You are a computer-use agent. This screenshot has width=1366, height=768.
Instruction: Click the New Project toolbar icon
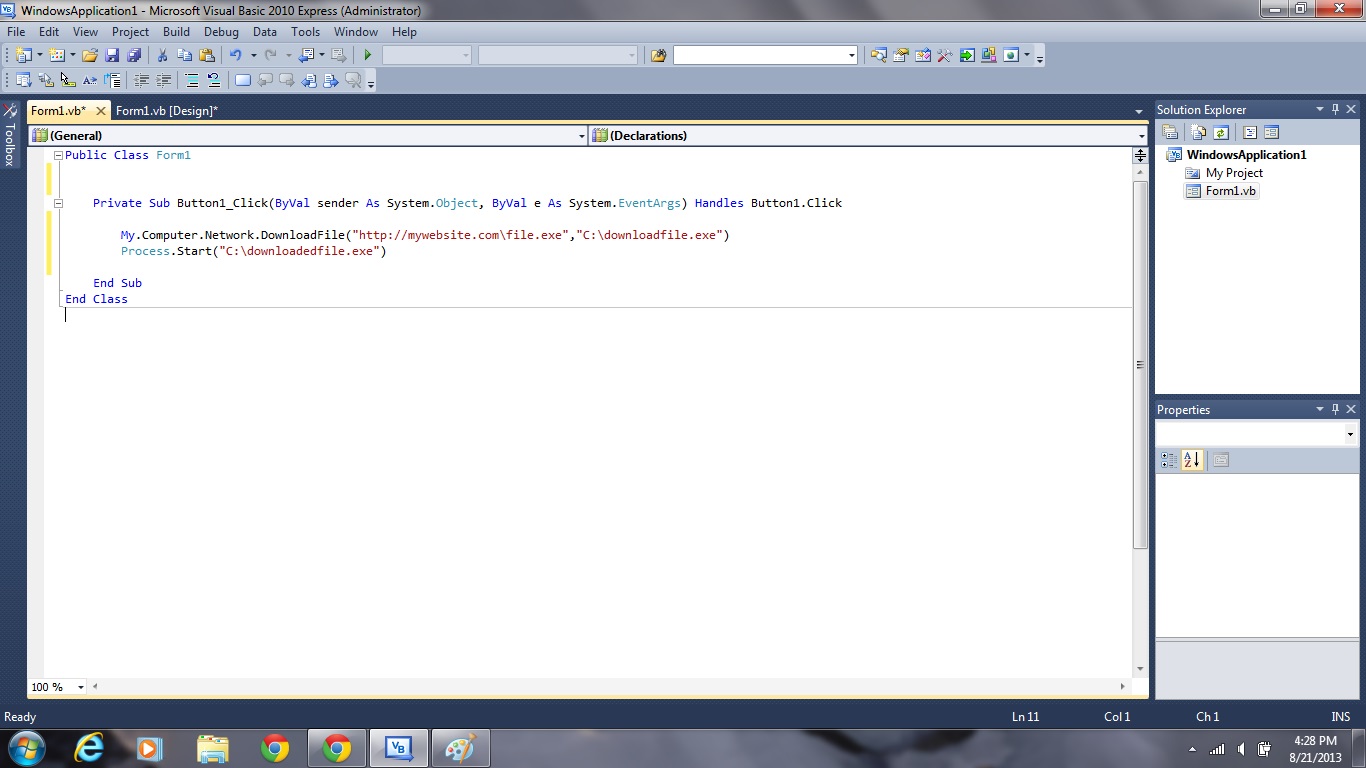click(x=23, y=56)
